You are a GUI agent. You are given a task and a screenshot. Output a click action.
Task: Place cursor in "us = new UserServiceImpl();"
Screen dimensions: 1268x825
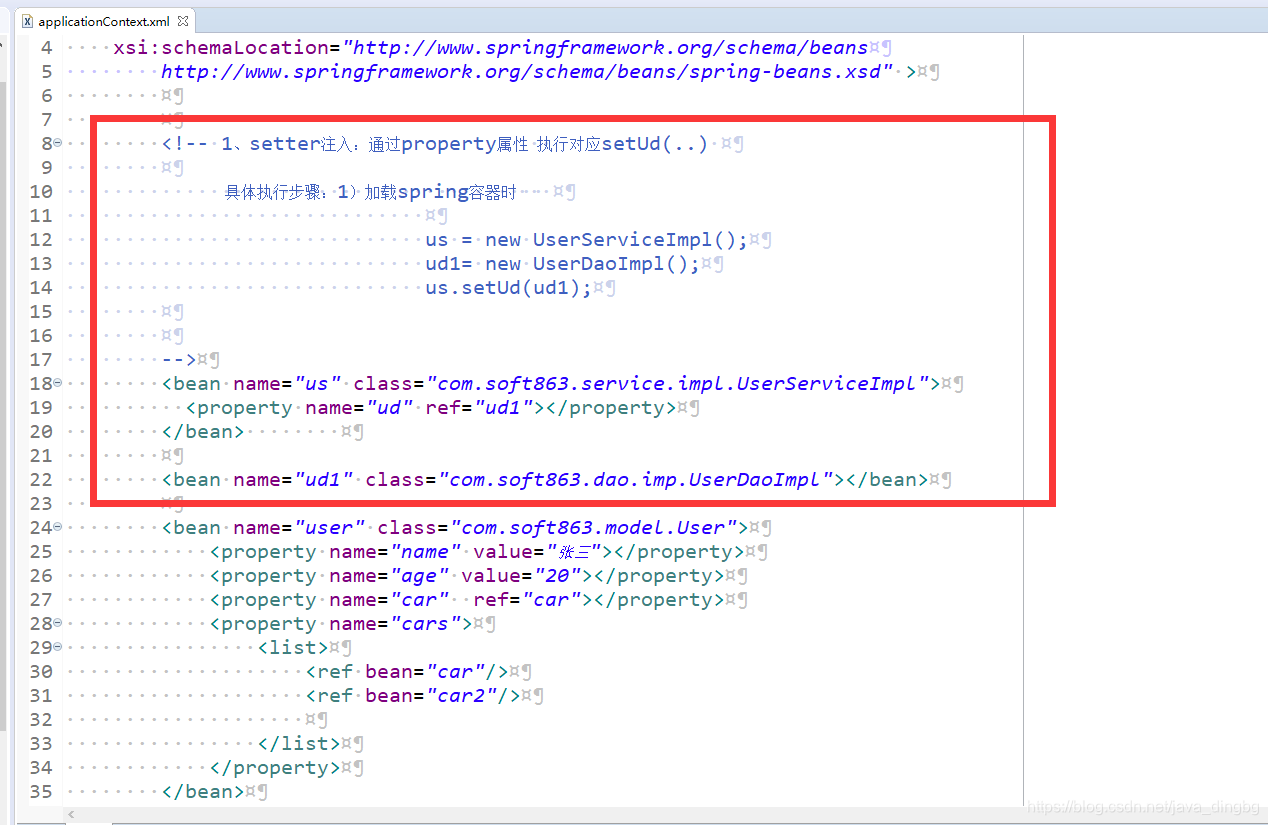[x=587, y=240]
